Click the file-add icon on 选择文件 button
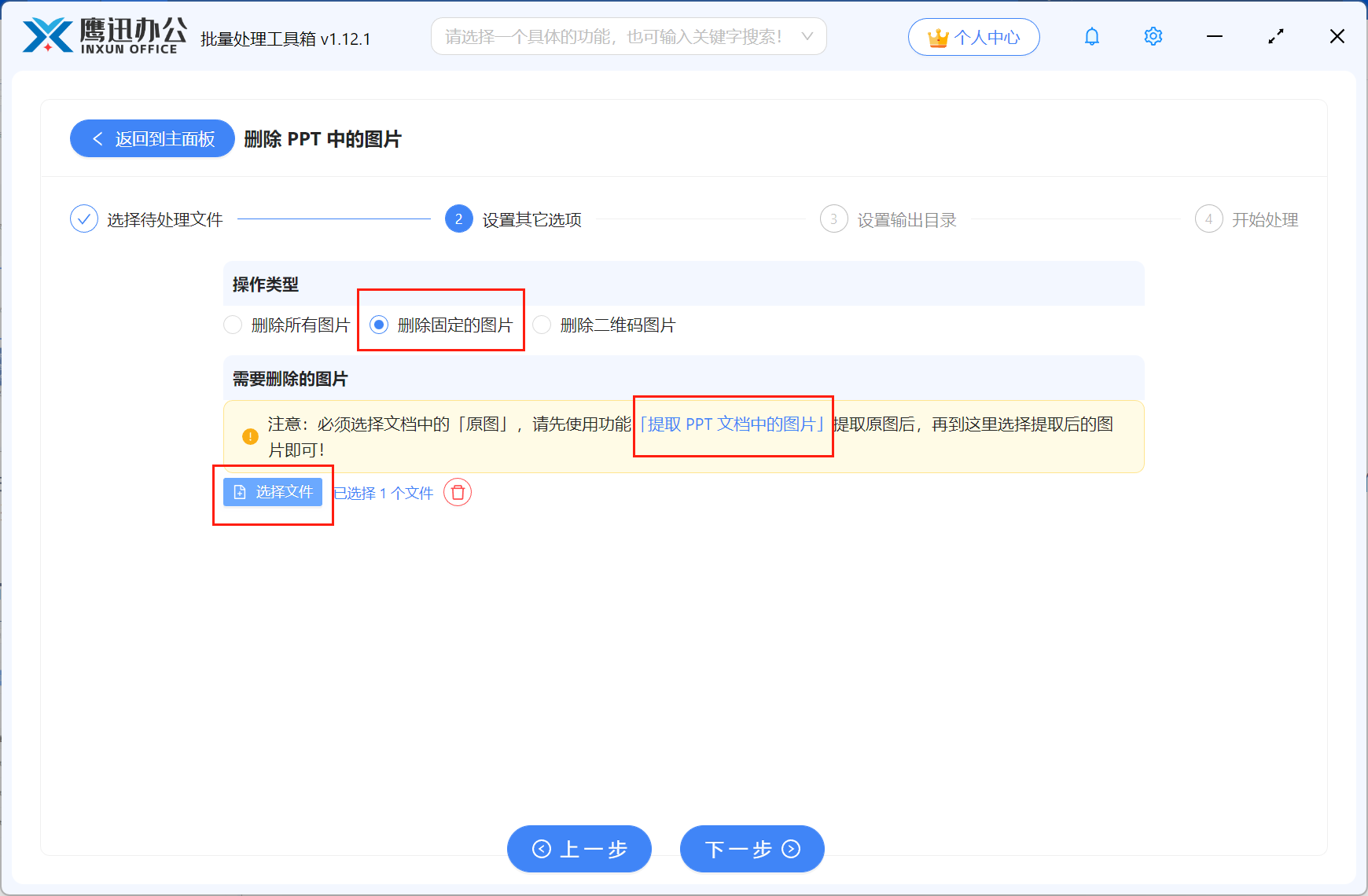This screenshot has width=1368, height=896. 239,492
